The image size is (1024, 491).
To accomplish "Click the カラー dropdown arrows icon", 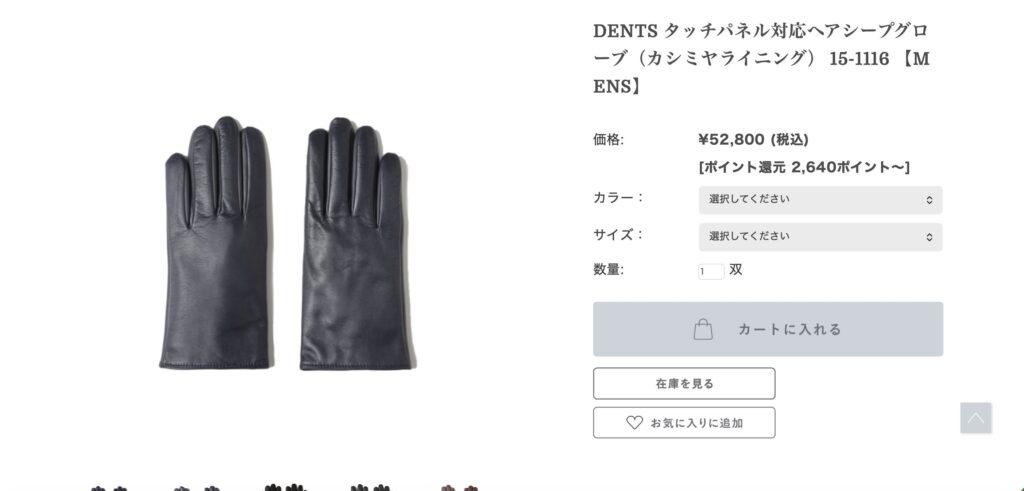I will (929, 200).
